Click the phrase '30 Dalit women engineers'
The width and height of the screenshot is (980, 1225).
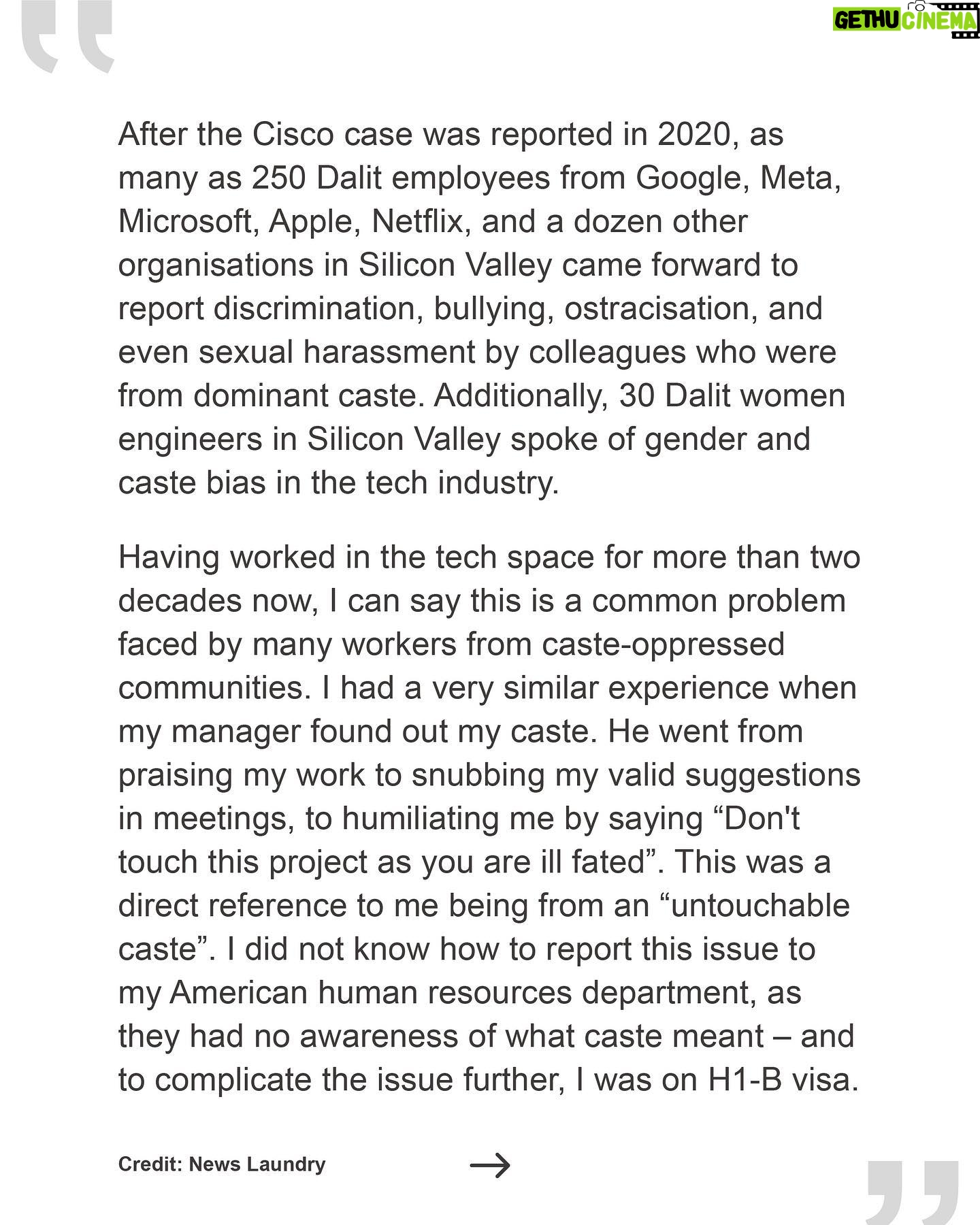click(x=482, y=418)
